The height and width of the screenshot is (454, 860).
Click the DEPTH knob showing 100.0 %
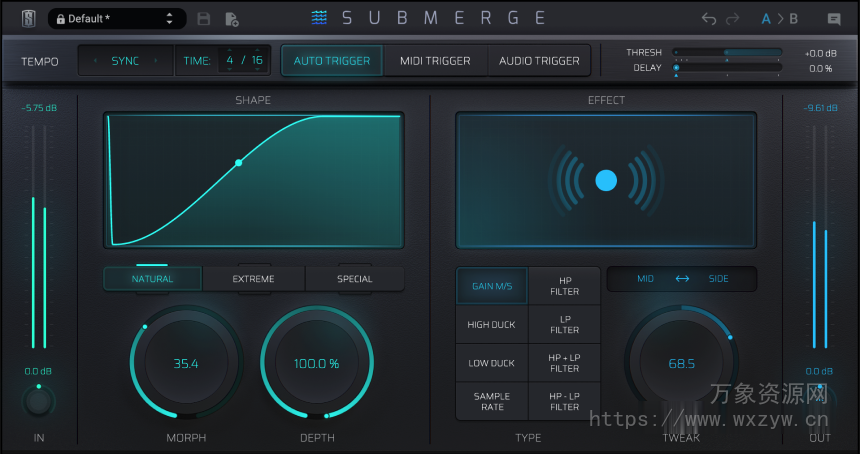[x=317, y=363]
